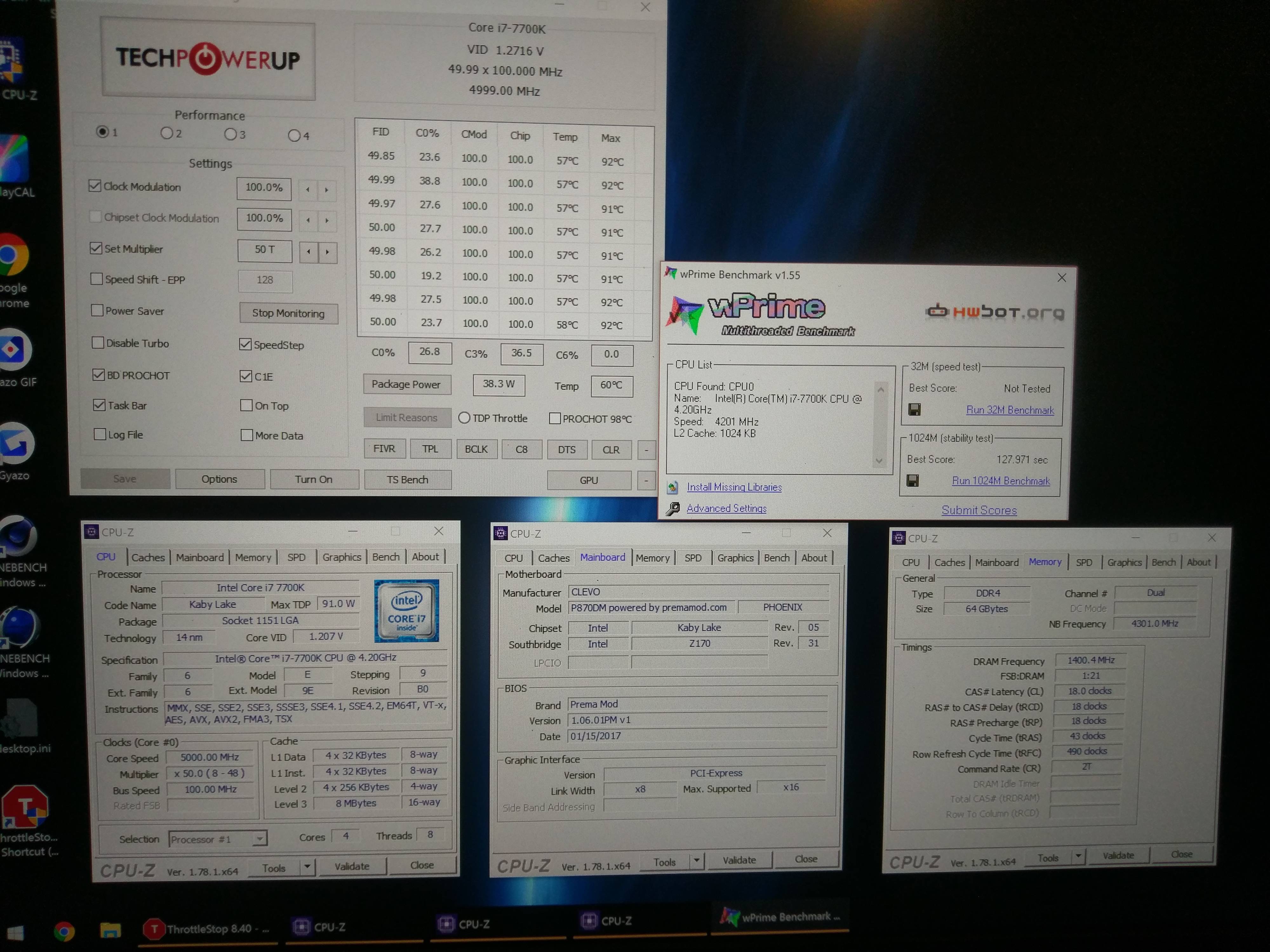Click the Intel Core i7 inside logo
Screen dimensions: 1270x952
(406, 611)
